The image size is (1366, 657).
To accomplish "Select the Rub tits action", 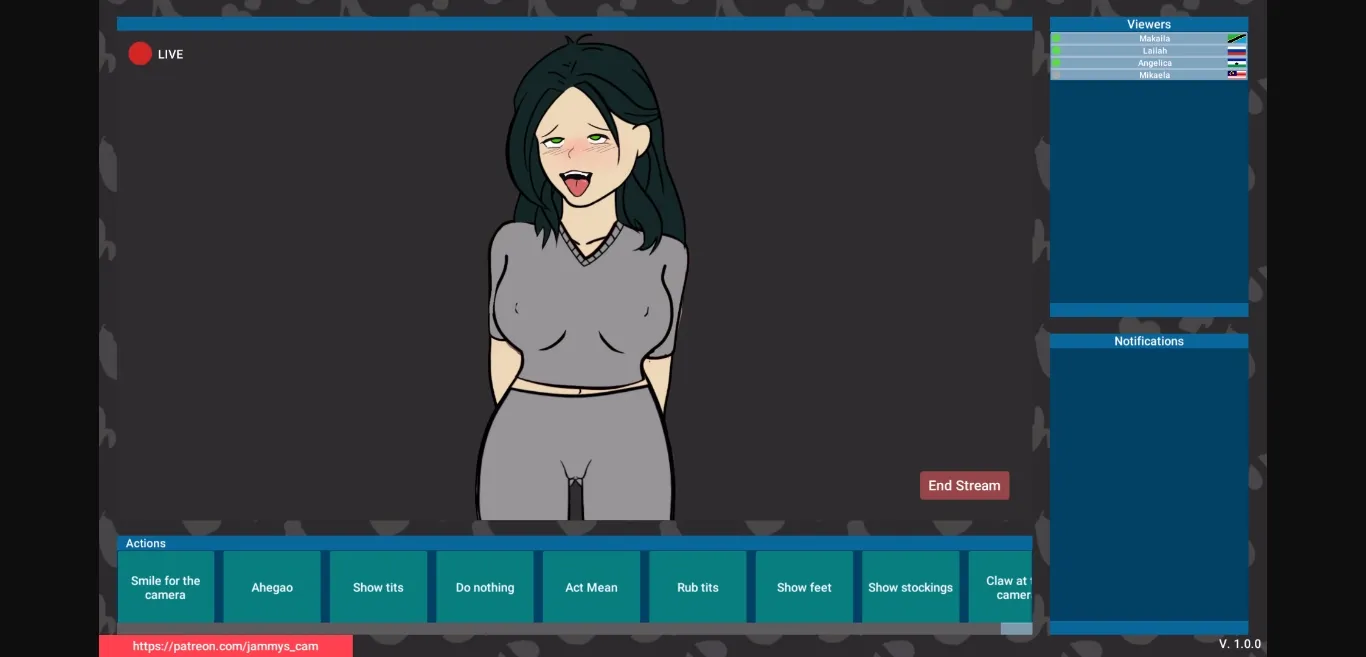I will [697, 587].
